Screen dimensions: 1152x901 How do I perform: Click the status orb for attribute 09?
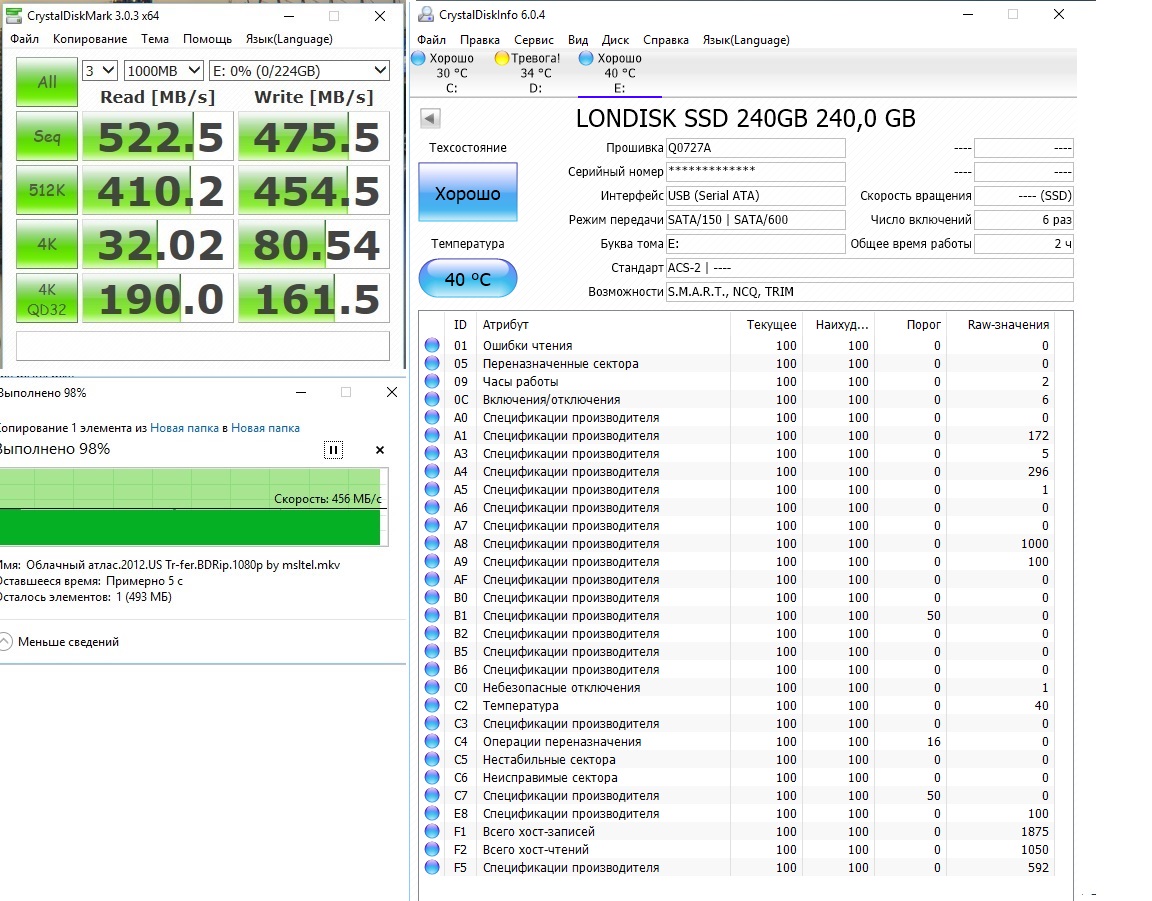click(x=432, y=381)
